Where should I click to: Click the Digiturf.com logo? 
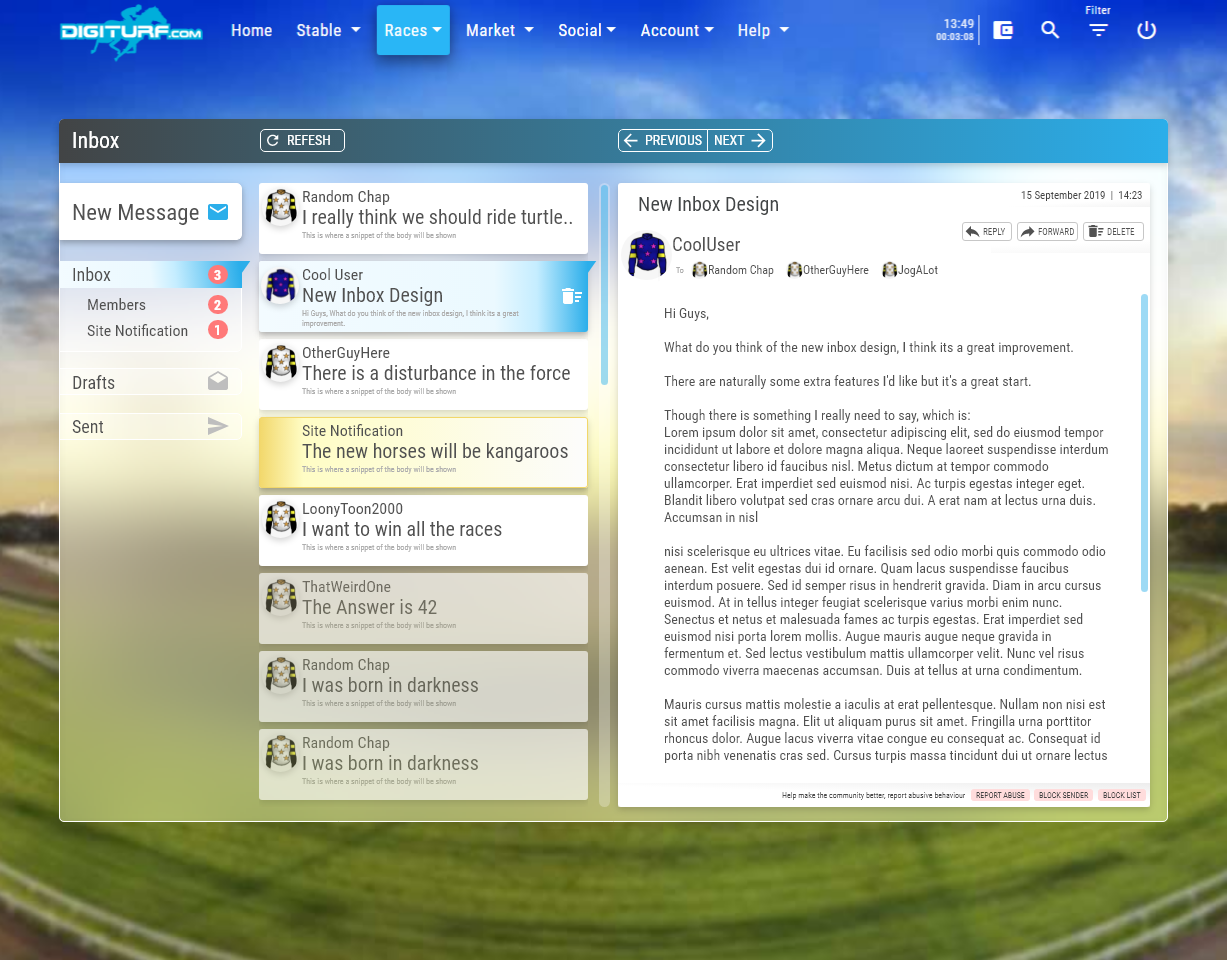131,32
